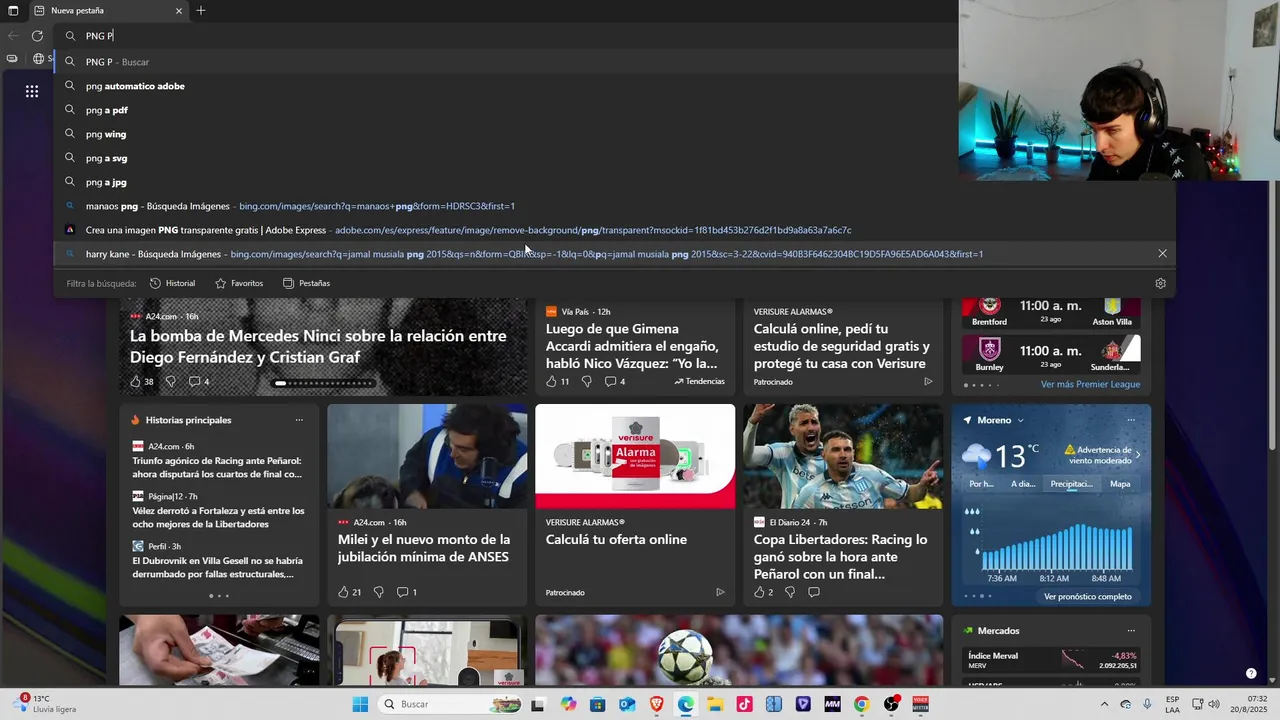The width and height of the screenshot is (1280, 720).
Task: Click Ver pronóstico completo link
Action: point(1088,597)
